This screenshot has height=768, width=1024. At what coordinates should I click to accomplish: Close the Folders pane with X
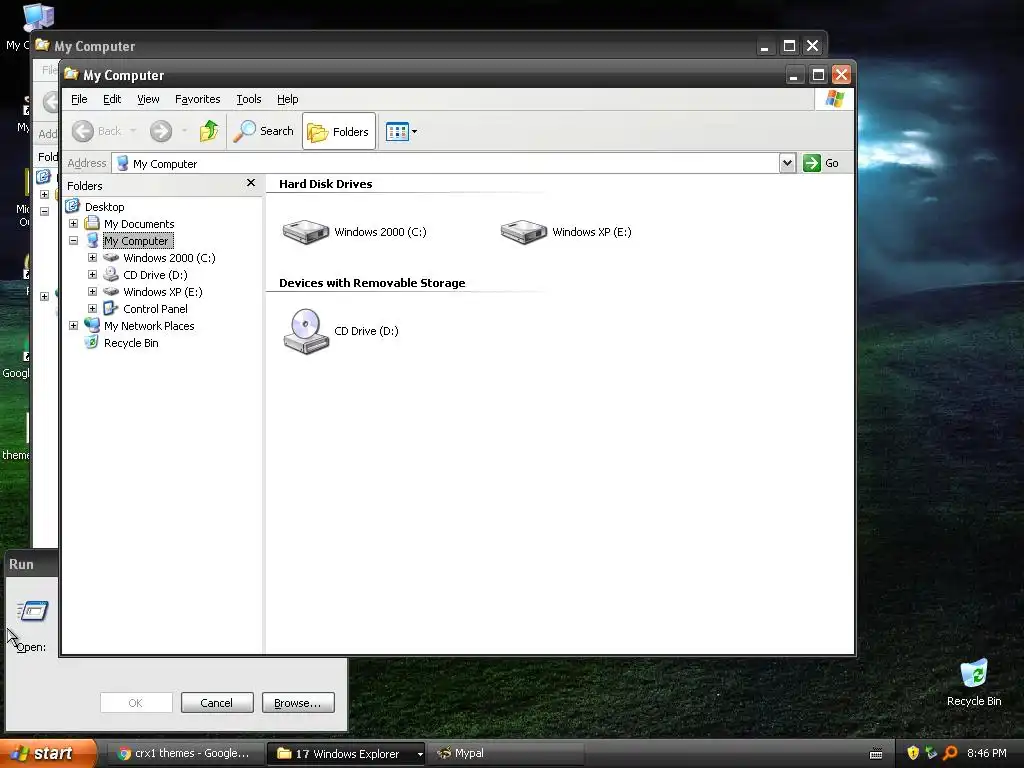click(251, 183)
